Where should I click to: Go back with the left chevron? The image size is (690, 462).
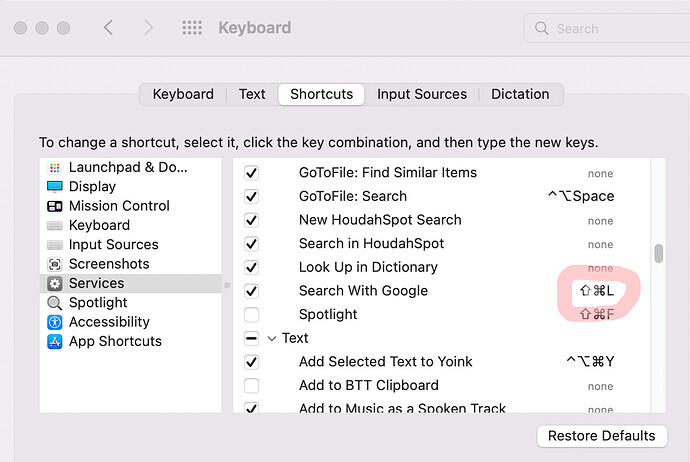[108, 28]
